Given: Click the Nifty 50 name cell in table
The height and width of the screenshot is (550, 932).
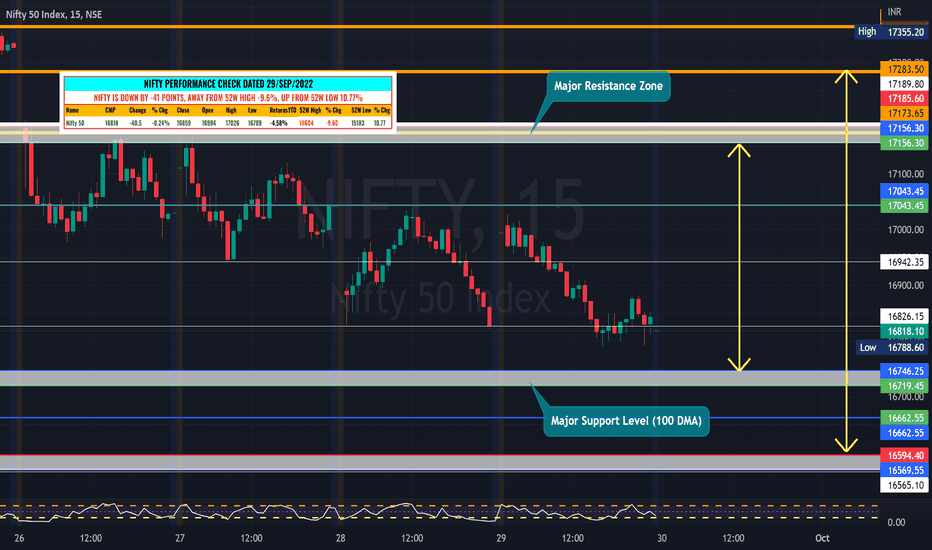Looking at the screenshot, I should tap(75, 123).
